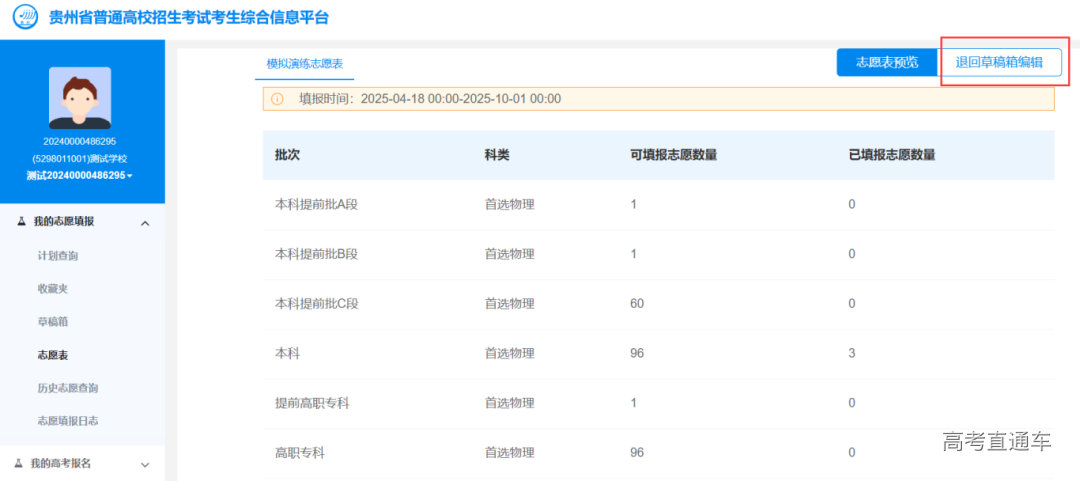Viewport: 1080px width, 481px height.
Task: Go to 草稿箱 in the sidebar
Action: coord(52,322)
